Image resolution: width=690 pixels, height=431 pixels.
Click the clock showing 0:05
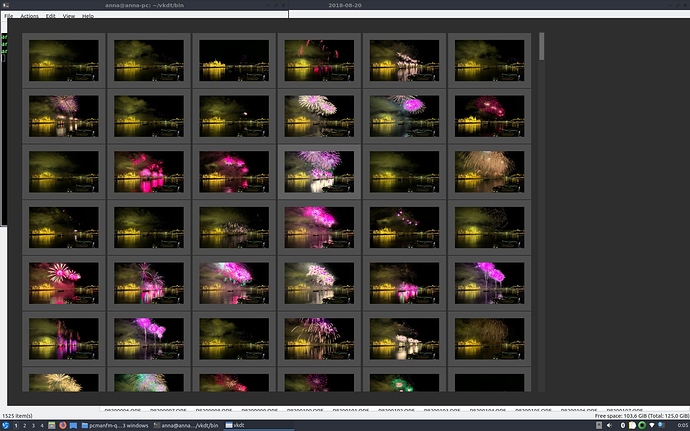677,425
